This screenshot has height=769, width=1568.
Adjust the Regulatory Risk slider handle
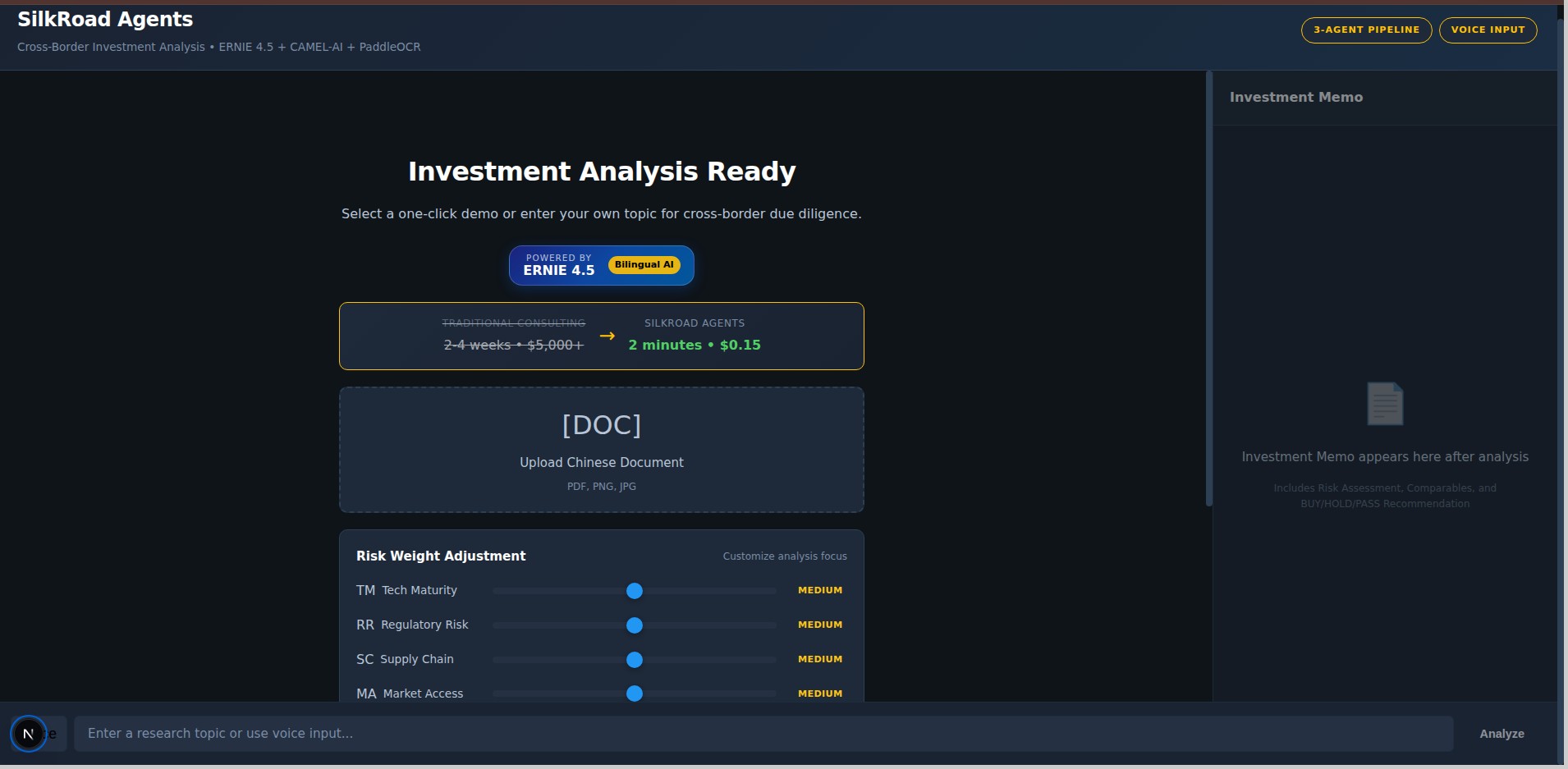[x=635, y=625]
